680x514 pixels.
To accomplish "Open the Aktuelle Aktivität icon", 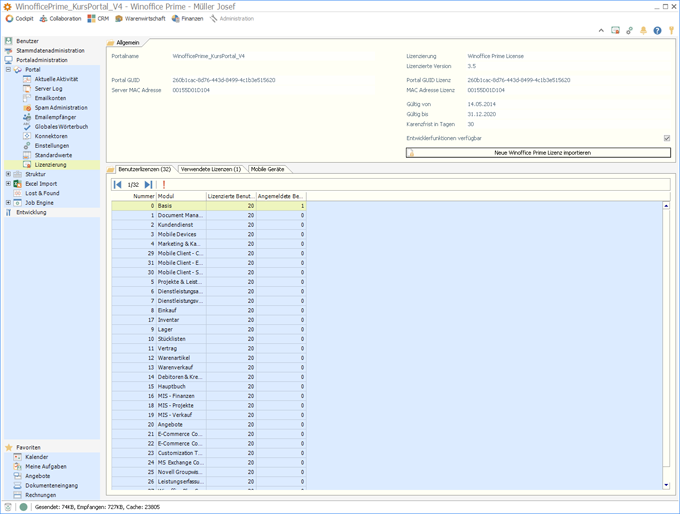I will pyautogui.click(x=27, y=79).
